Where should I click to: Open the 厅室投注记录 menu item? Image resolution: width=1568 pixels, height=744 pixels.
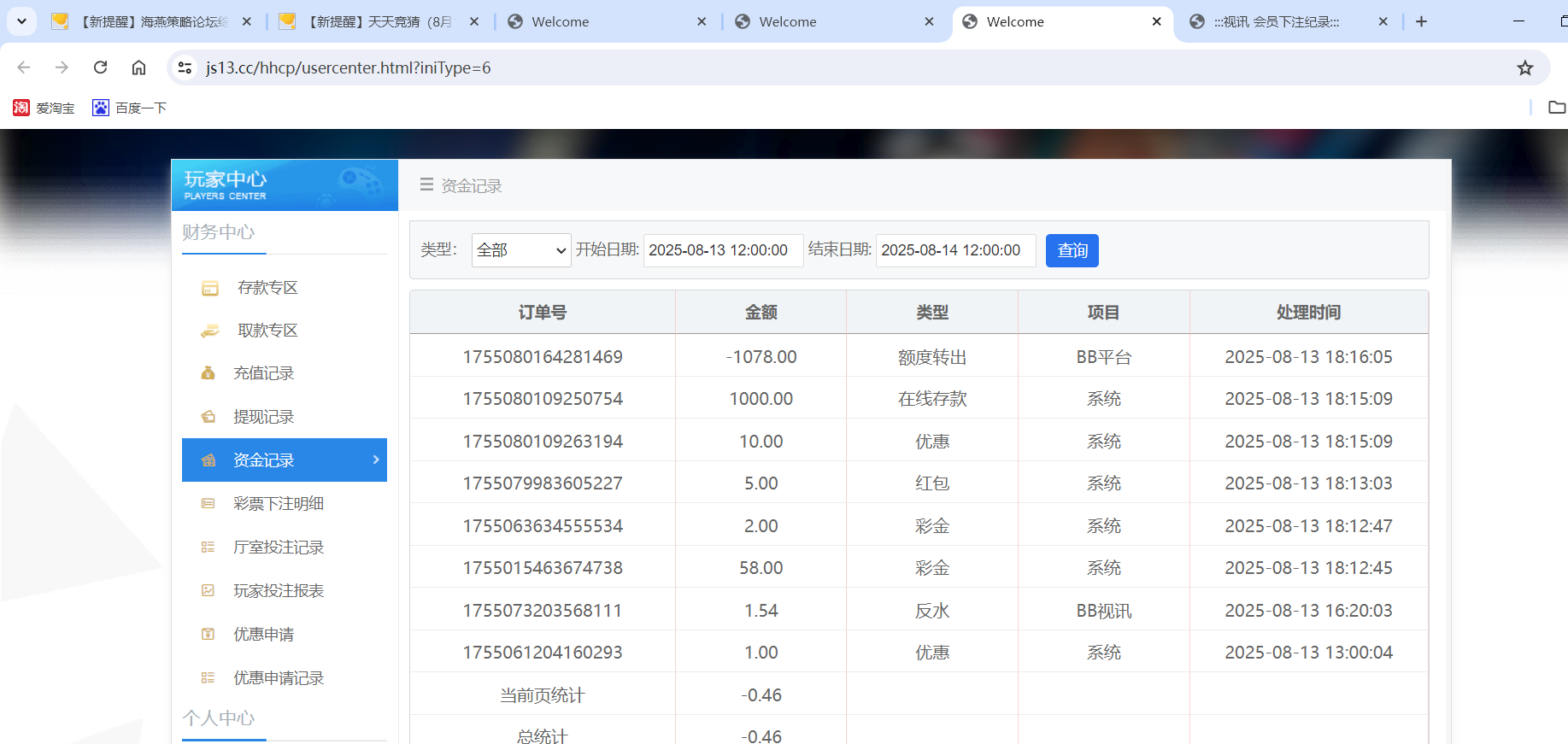click(279, 548)
